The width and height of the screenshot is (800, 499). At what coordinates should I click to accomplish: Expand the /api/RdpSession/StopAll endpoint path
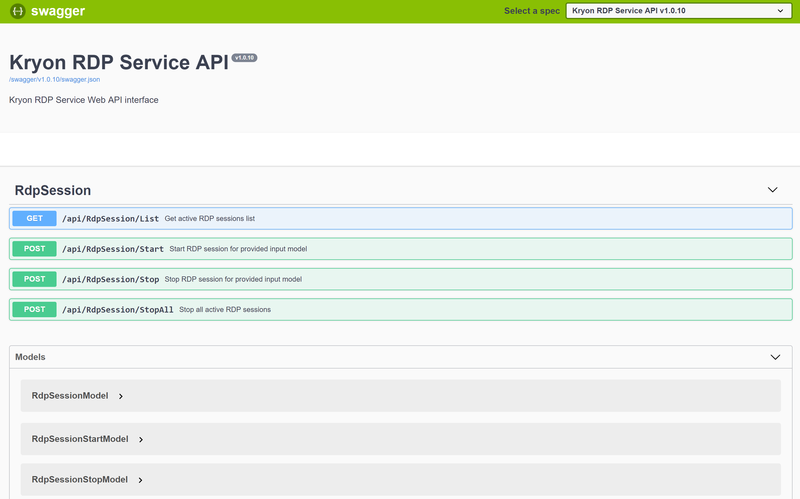(118, 310)
